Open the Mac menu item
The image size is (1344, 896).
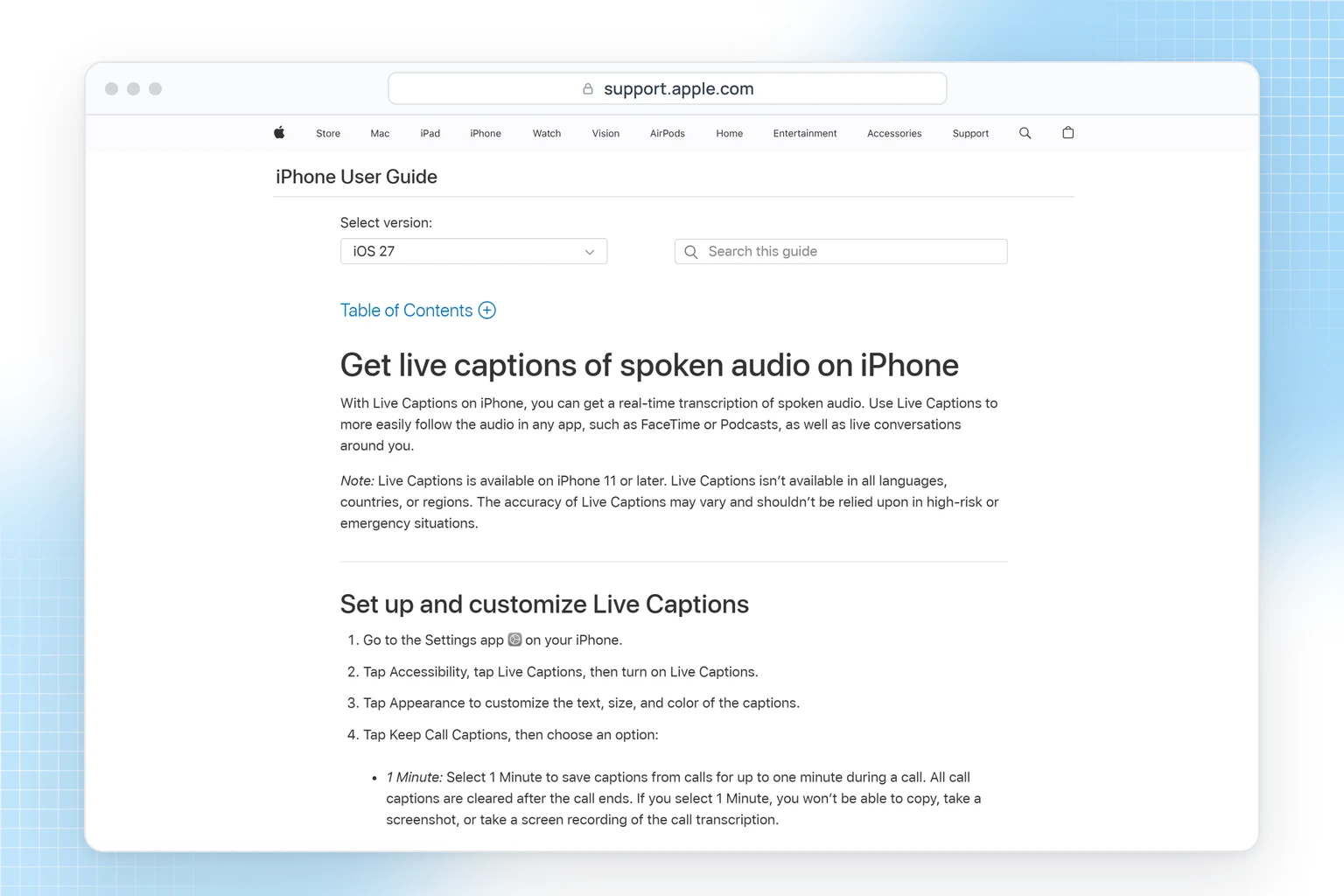[x=380, y=133]
